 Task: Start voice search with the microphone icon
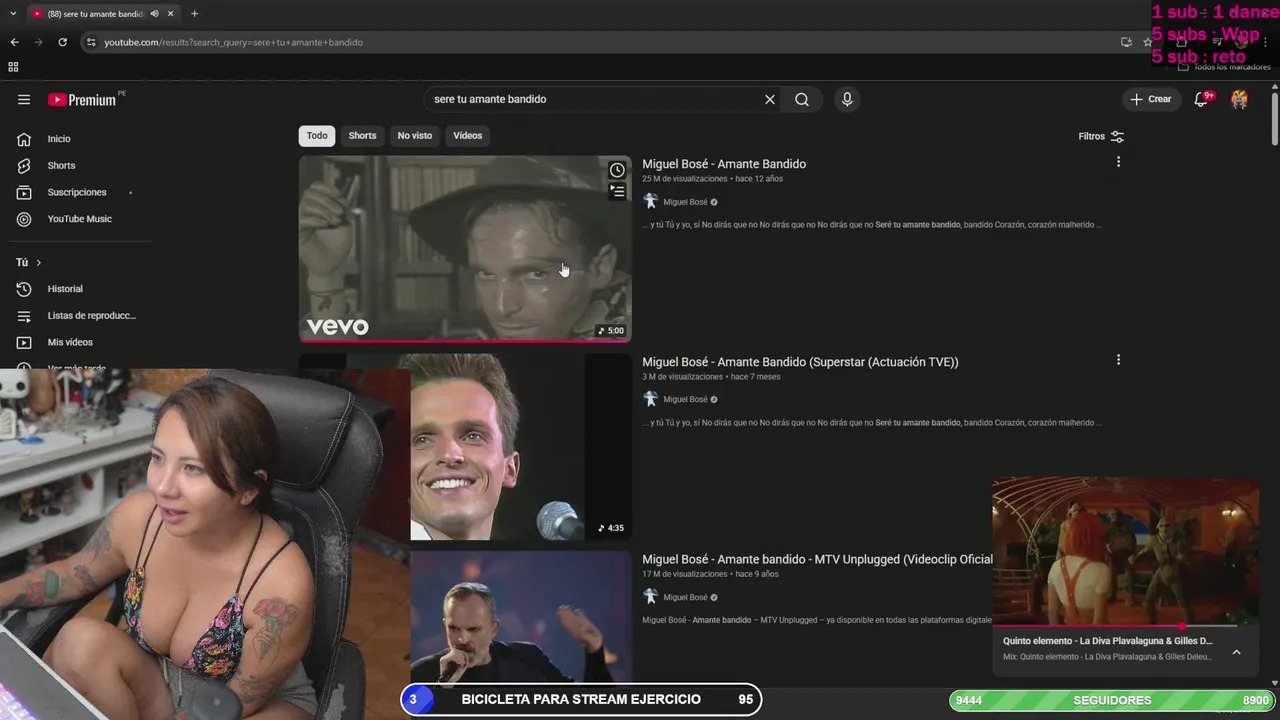[x=847, y=99]
